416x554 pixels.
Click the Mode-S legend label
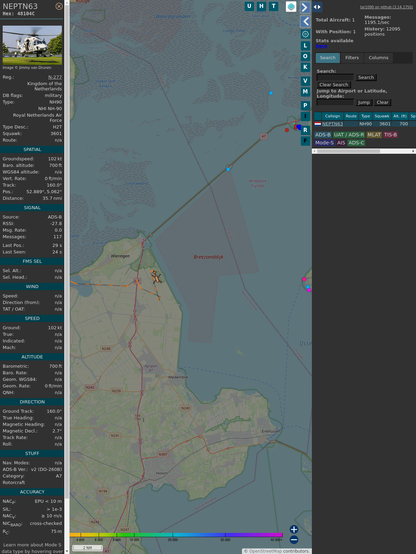pos(324,143)
